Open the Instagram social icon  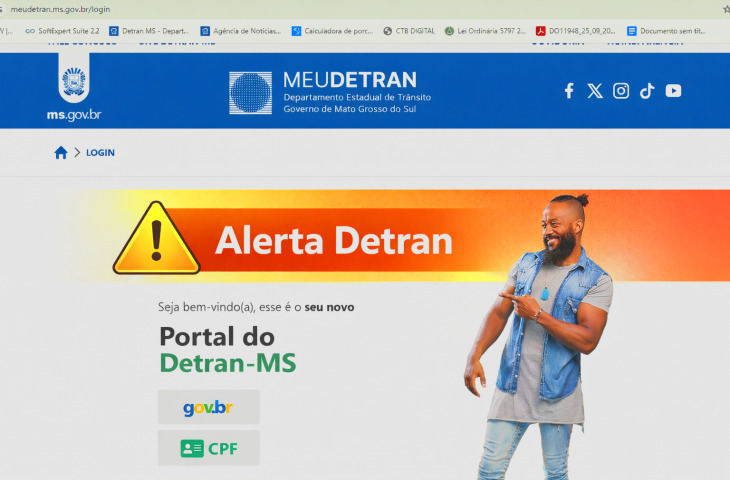tap(621, 91)
